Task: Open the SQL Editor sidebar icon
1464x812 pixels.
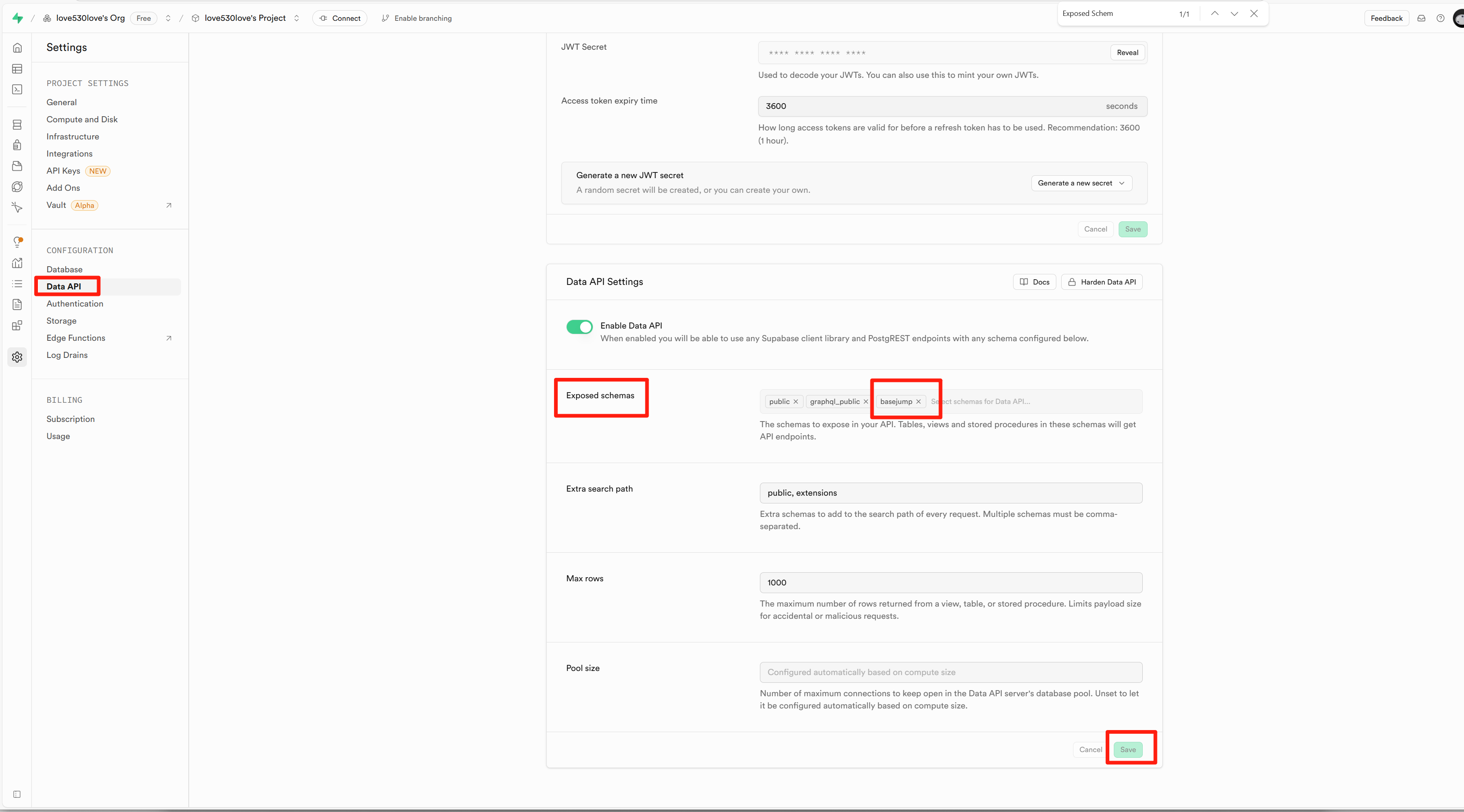Action: coord(17,89)
